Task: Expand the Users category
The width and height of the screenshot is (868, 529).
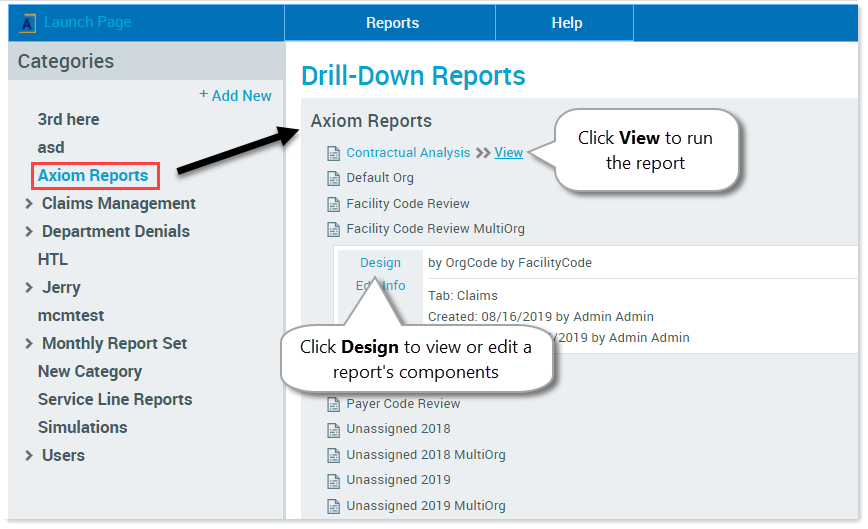Action: point(28,456)
